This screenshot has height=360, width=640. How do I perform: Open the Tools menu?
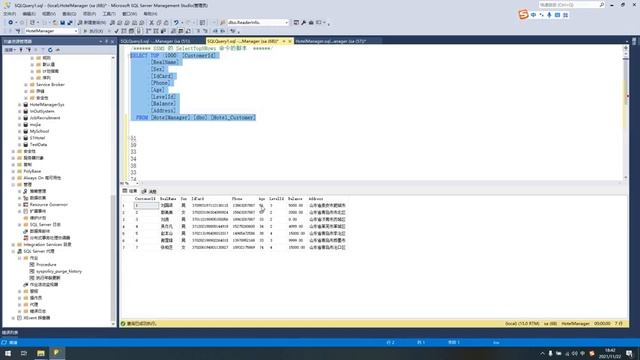[109, 14]
